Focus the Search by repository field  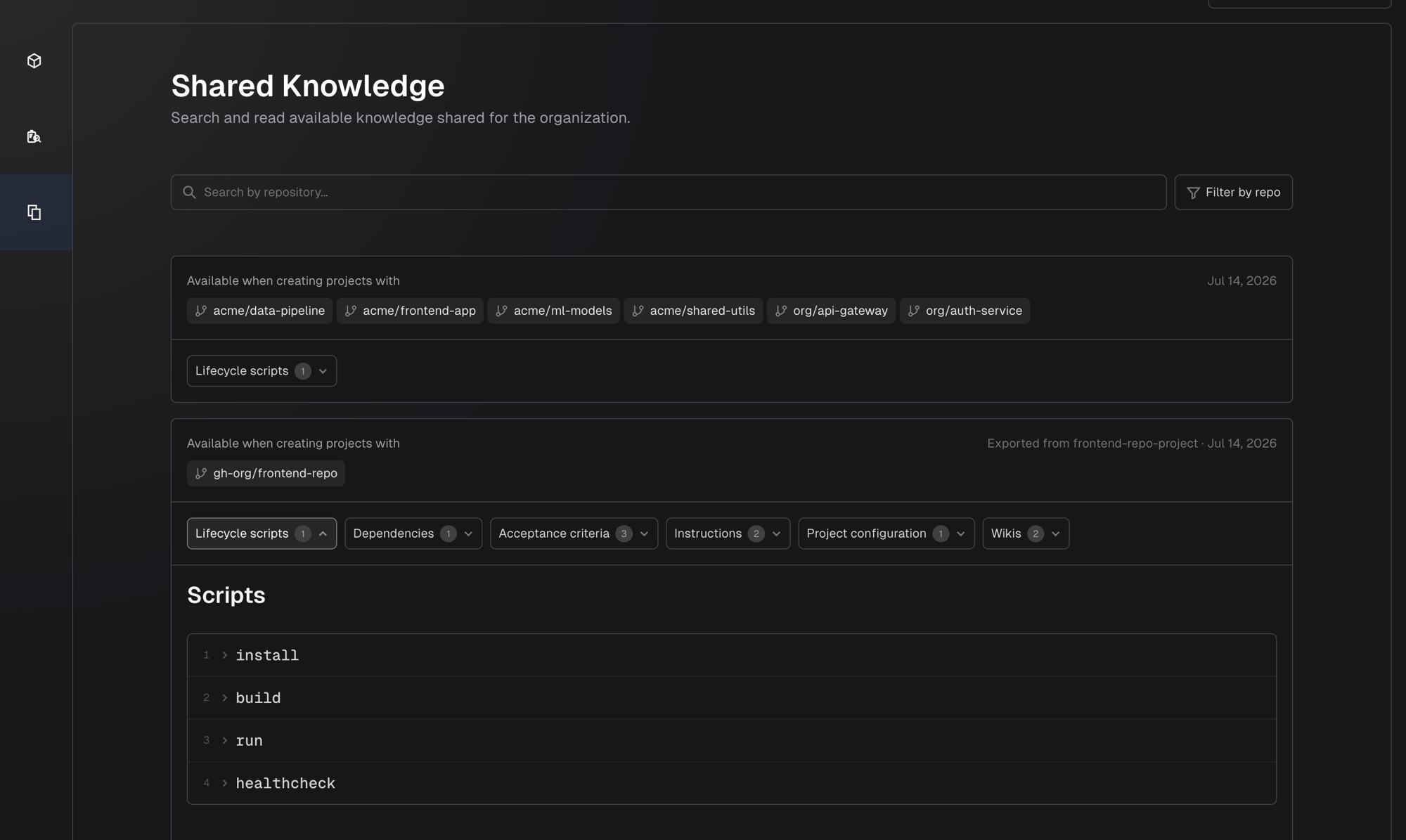coord(668,192)
